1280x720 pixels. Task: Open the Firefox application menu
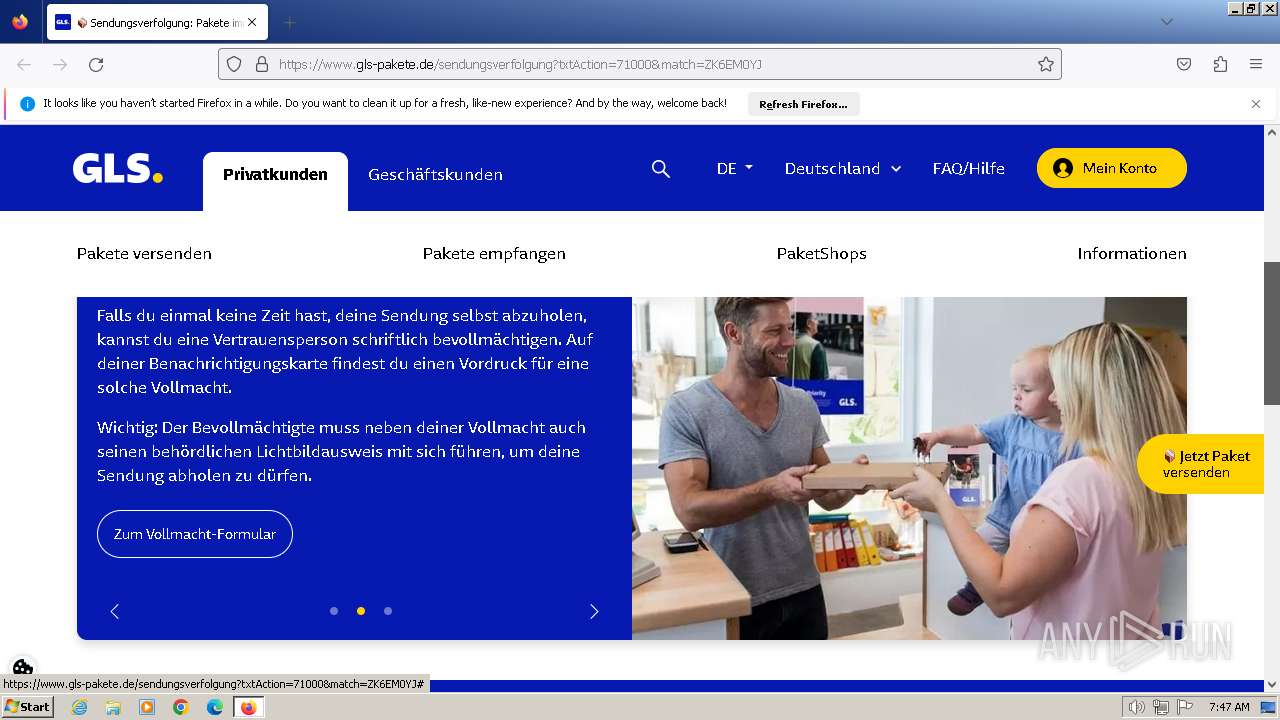click(x=1256, y=64)
